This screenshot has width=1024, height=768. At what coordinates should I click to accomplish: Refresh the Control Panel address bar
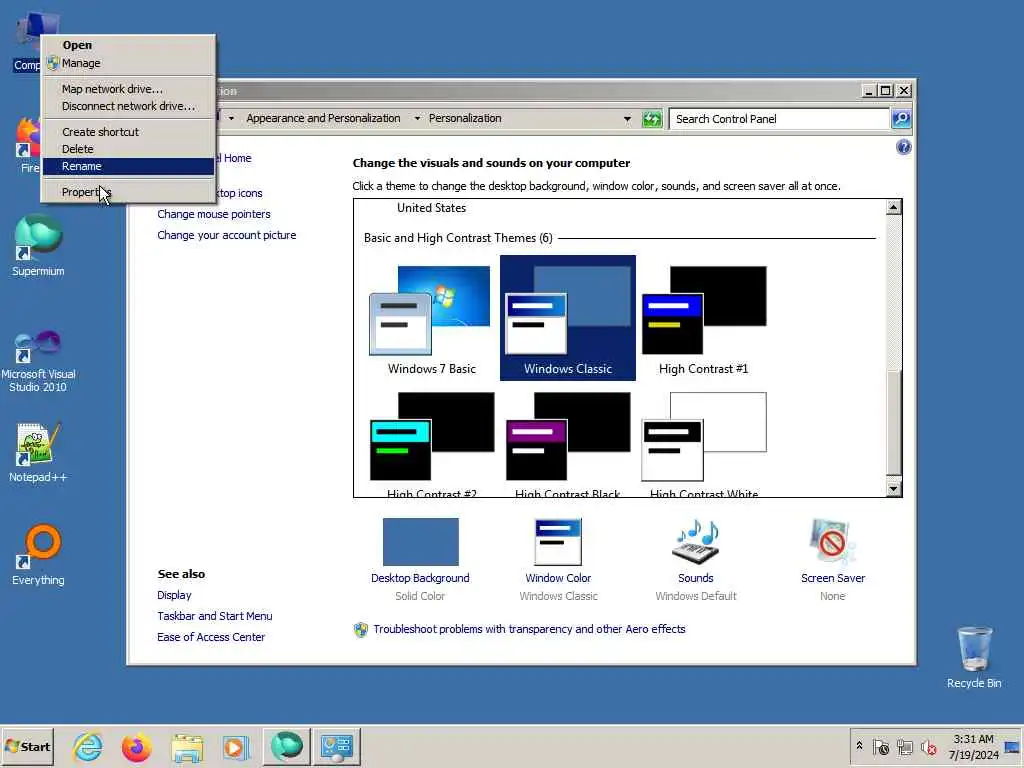[652, 119]
